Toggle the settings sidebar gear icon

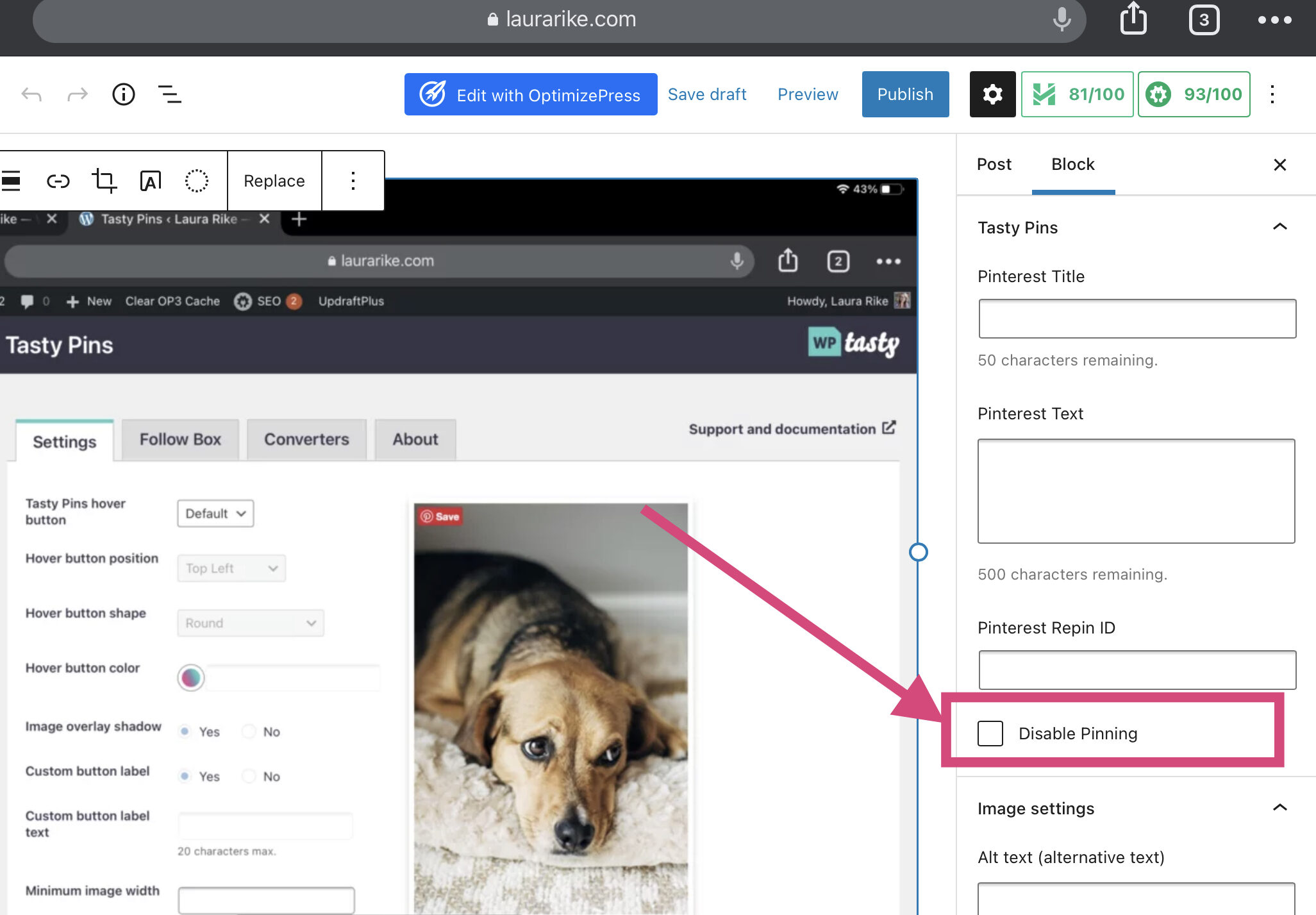click(992, 94)
